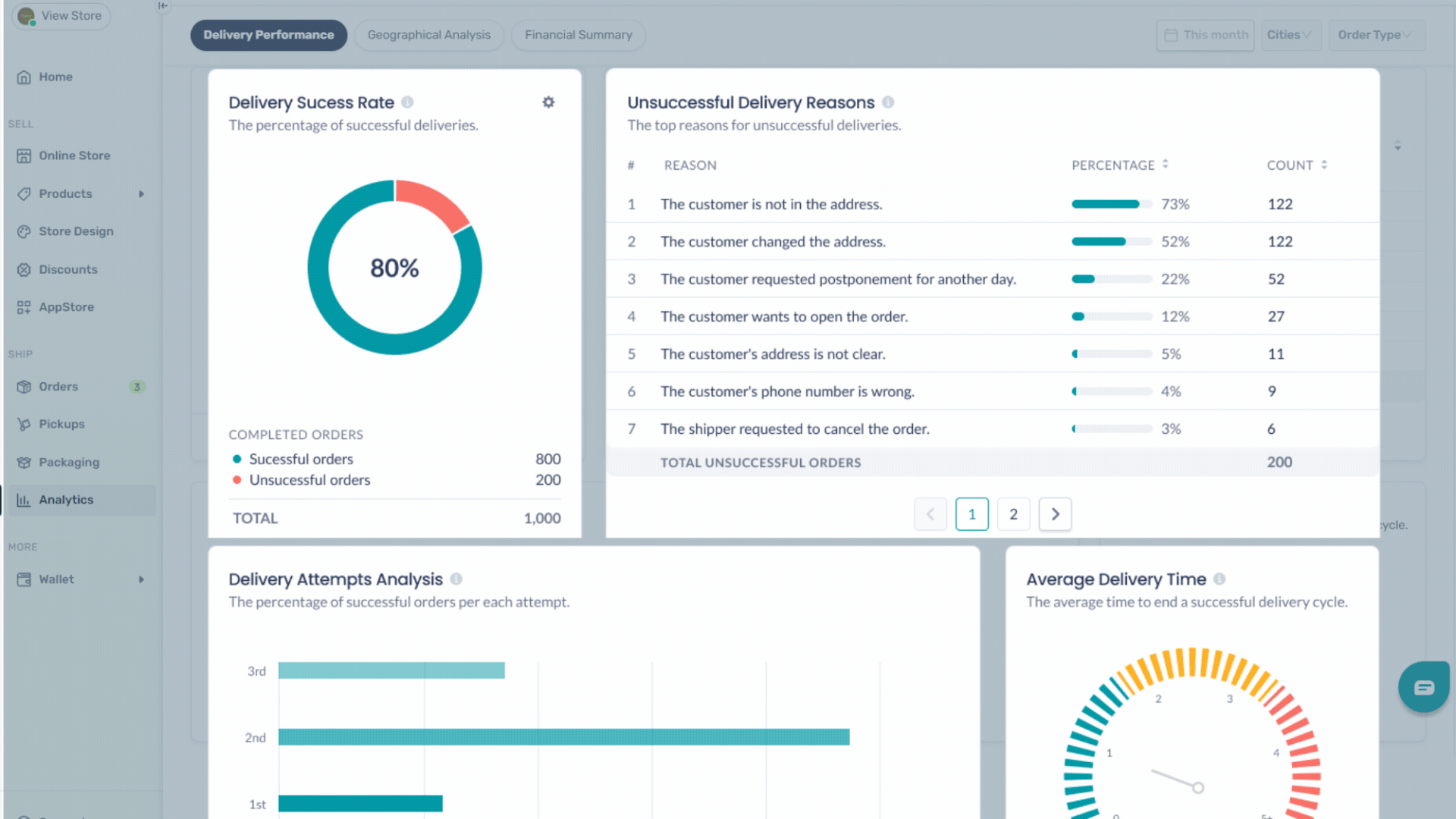Click info icon beside Average Delivery Time
Viewport: 1456px width, 819px height.
(1219, 579)
